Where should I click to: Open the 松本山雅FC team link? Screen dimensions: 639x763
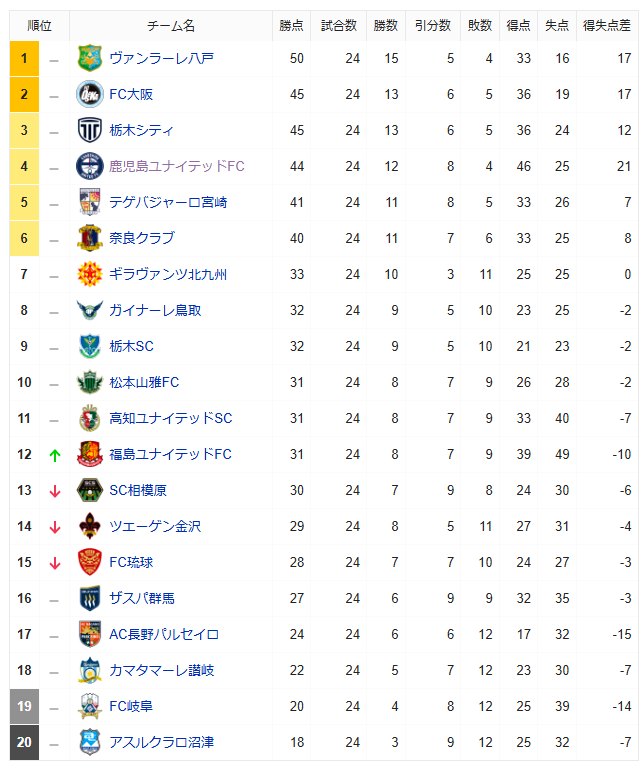tap(144, 382)
